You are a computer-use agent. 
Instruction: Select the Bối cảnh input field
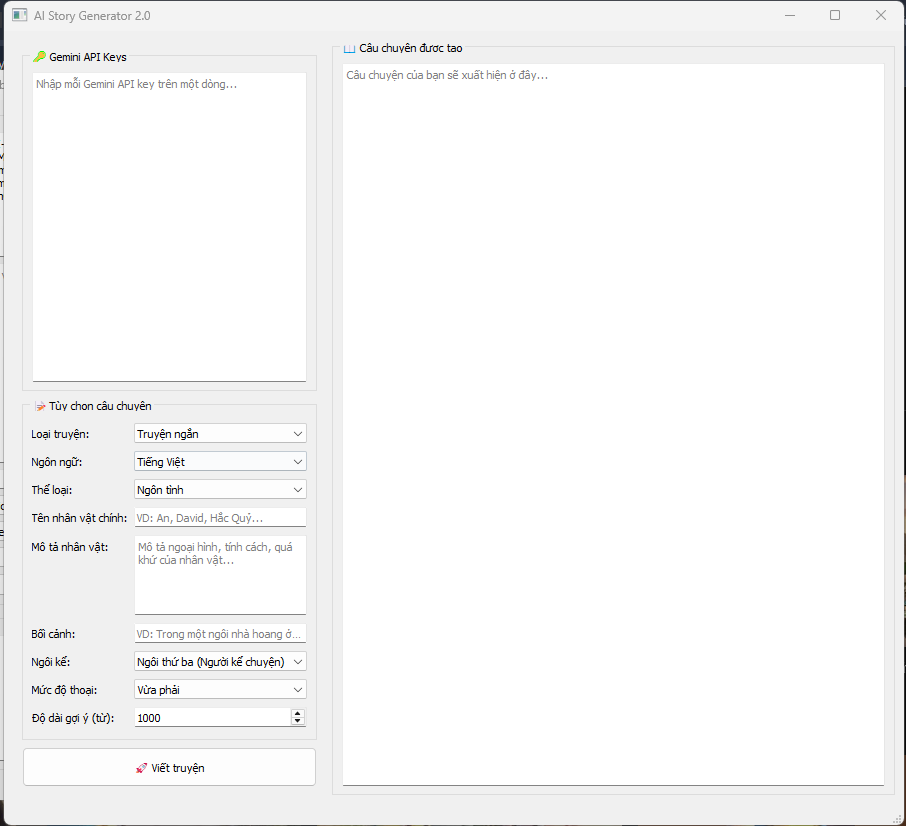(x=220, y=634)
